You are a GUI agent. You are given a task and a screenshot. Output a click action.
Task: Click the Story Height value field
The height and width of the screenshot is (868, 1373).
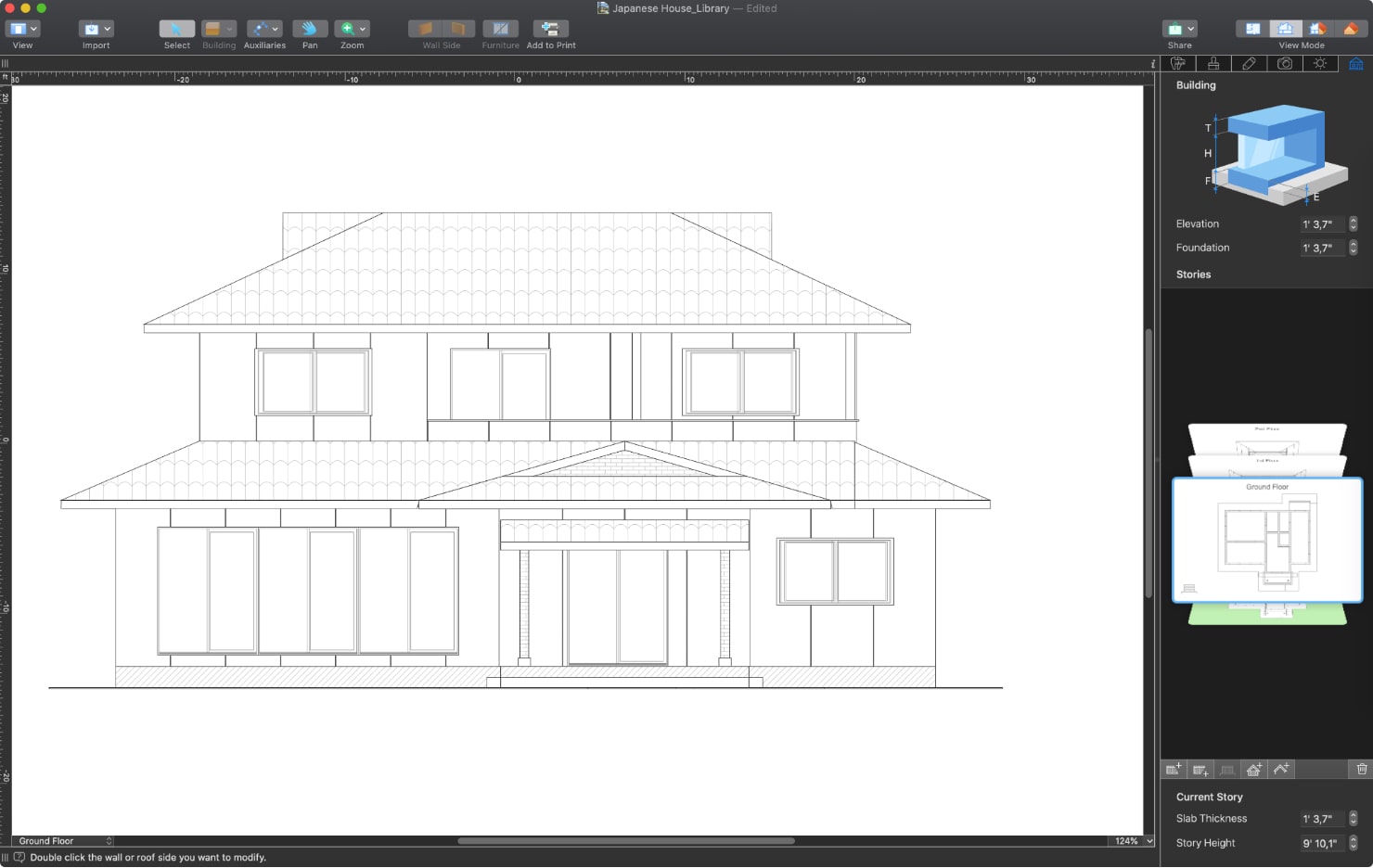[1322, 843]
